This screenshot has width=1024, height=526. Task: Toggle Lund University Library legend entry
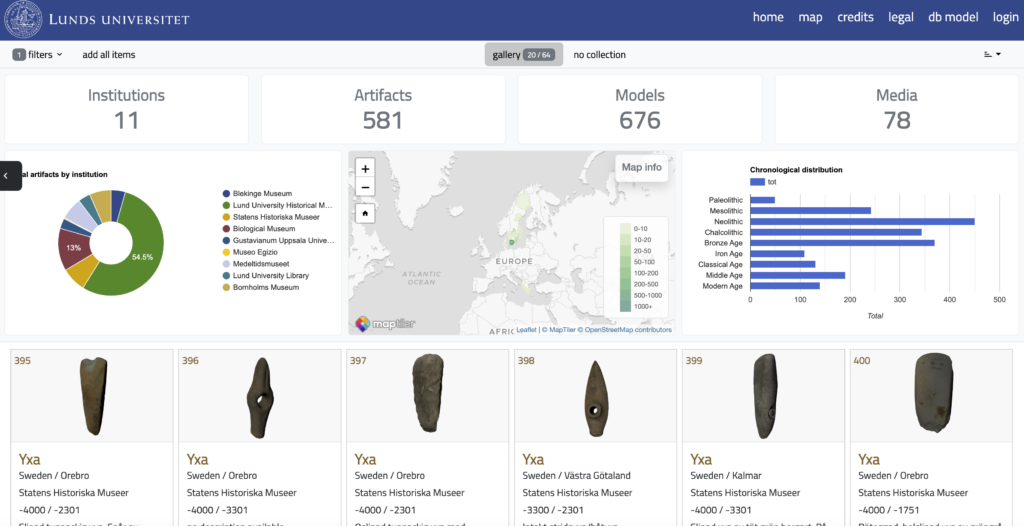(266, 276)
